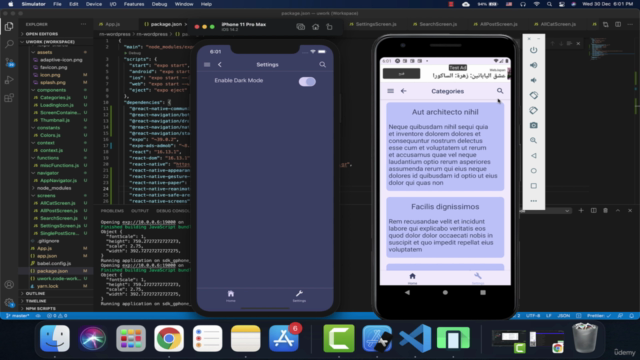This screenshot has height=360, width=640.
Task: Click emulator volume up button
Action: [x=533, y=65]
